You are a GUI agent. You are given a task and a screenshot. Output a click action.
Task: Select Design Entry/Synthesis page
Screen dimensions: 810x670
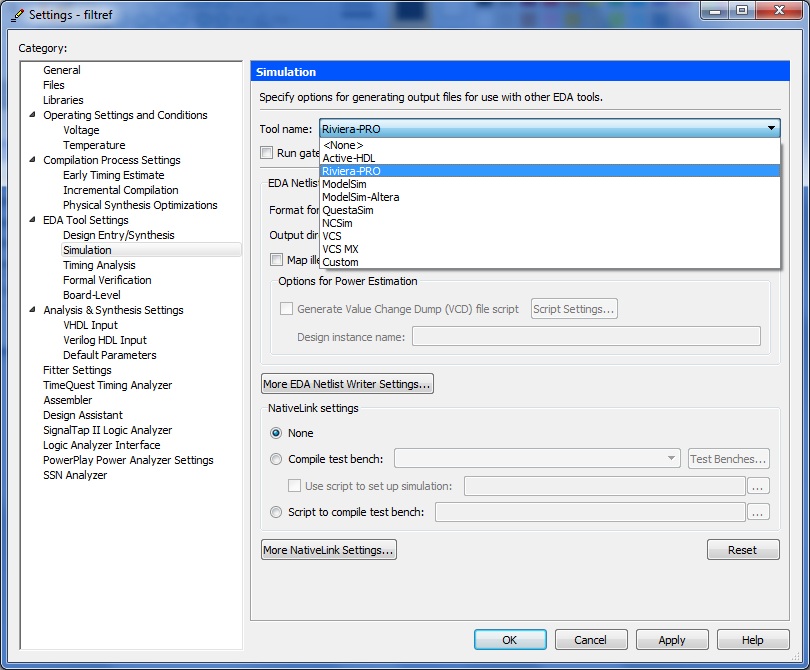click(119, 235)
